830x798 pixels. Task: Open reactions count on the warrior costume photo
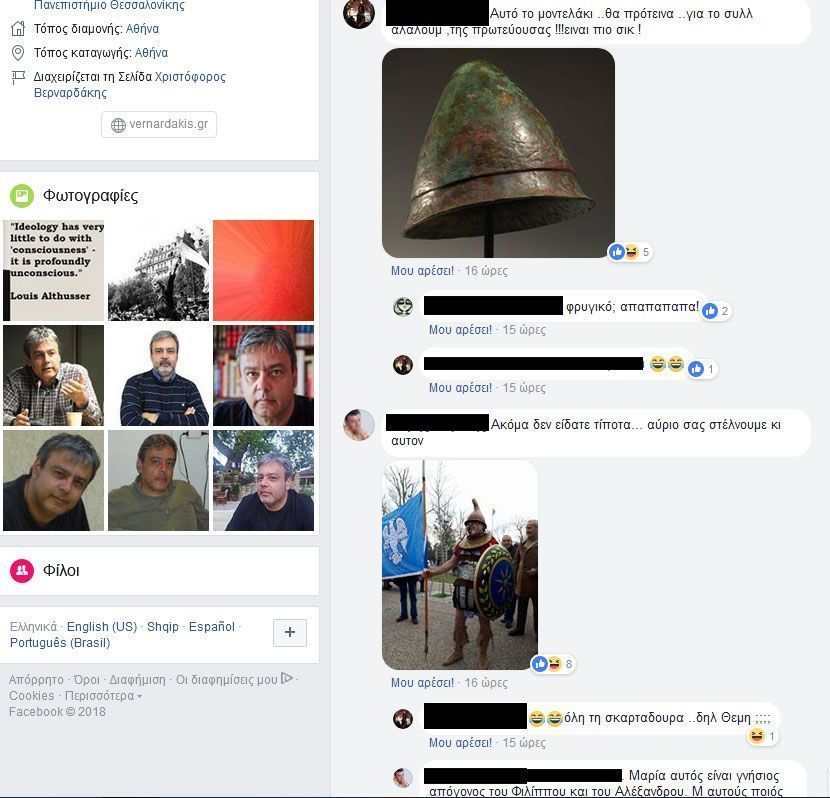pyautogui.click(x=554, y=664)
